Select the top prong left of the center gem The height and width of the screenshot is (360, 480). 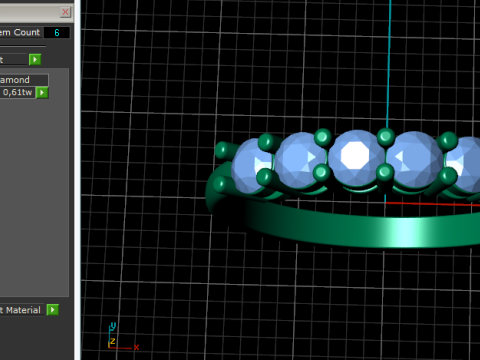coord(322,137)
